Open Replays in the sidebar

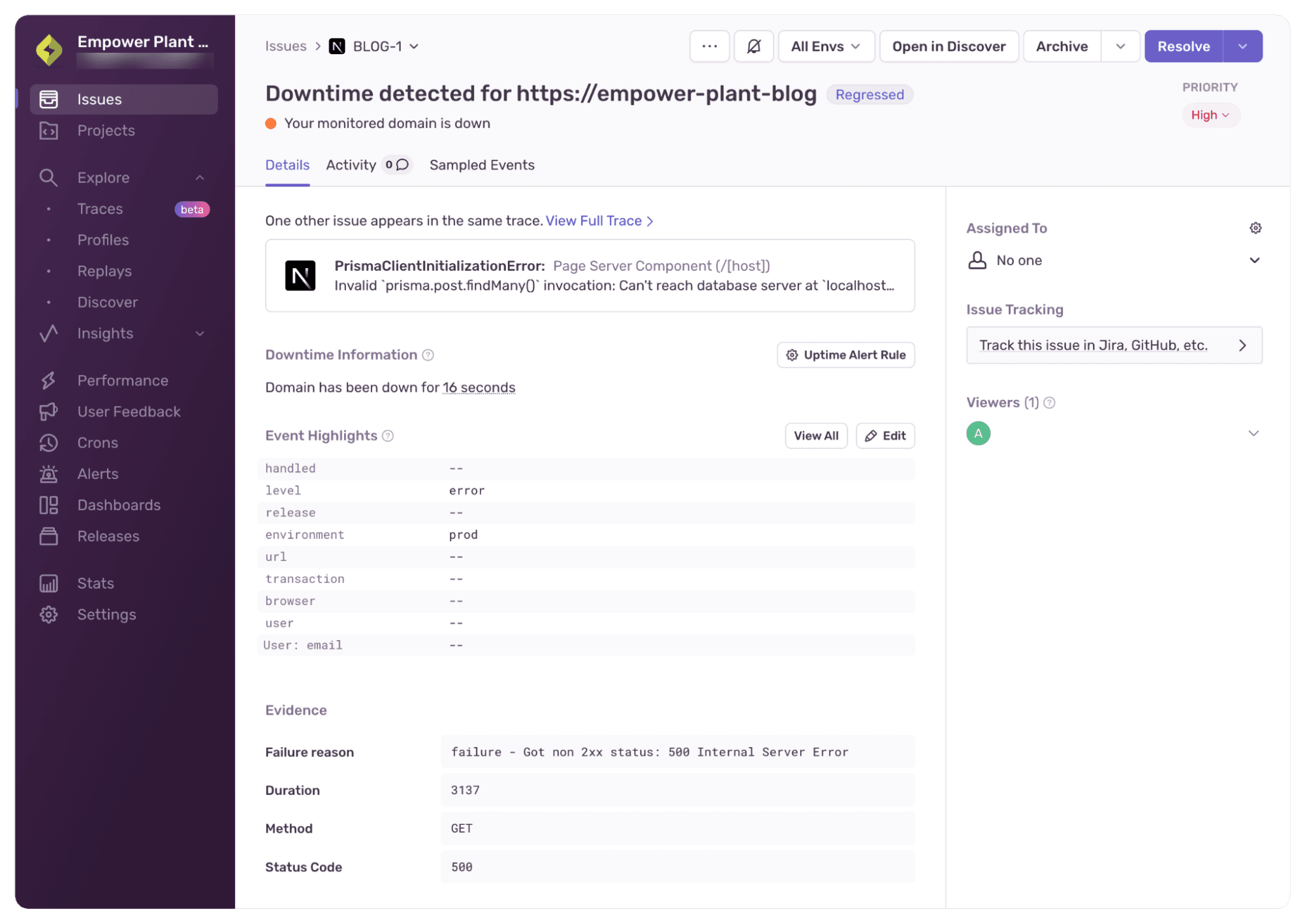click(x=104, y=271)
